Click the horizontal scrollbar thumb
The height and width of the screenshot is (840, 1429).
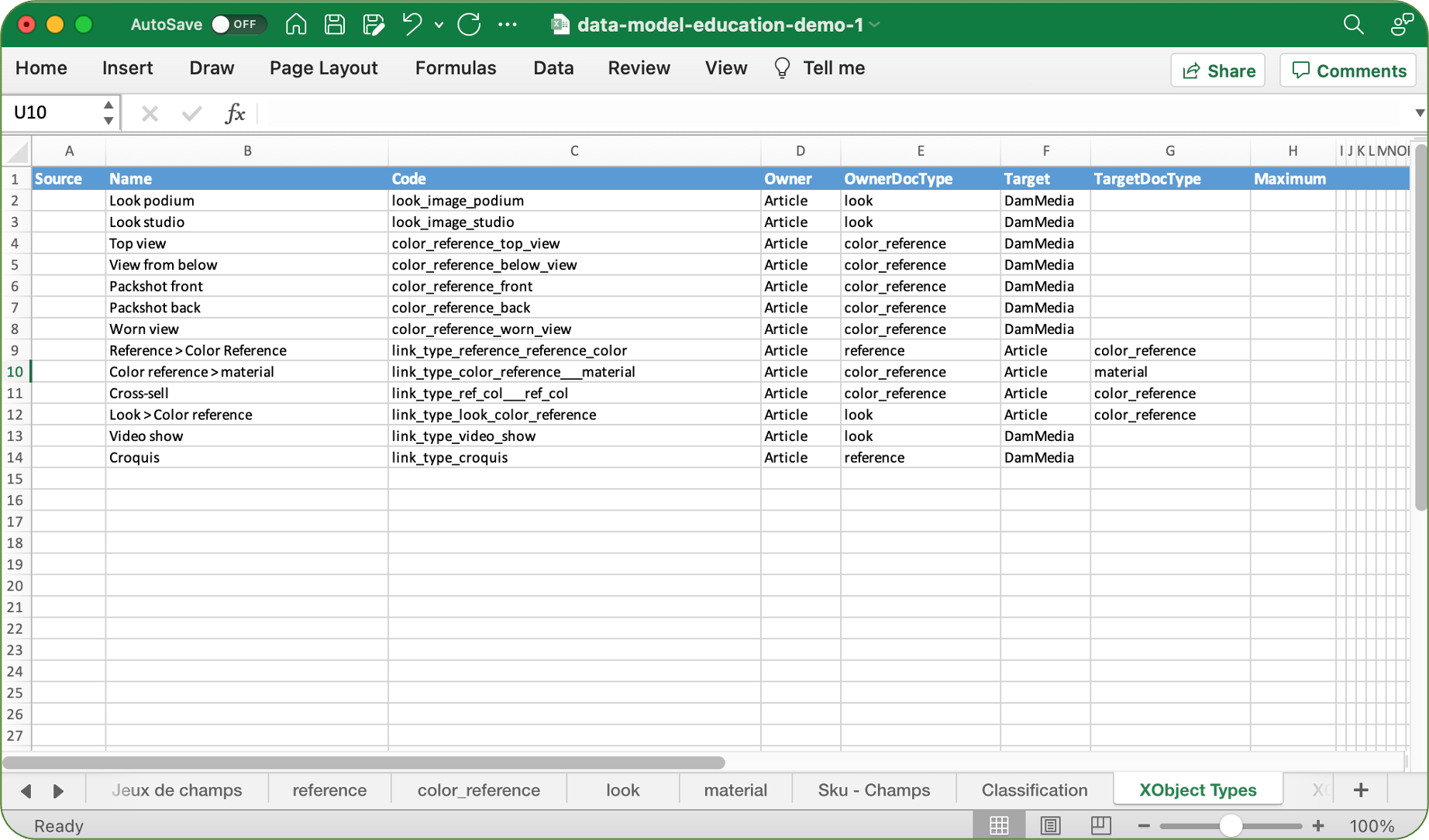pyautogui.click(x=364, y=763)
